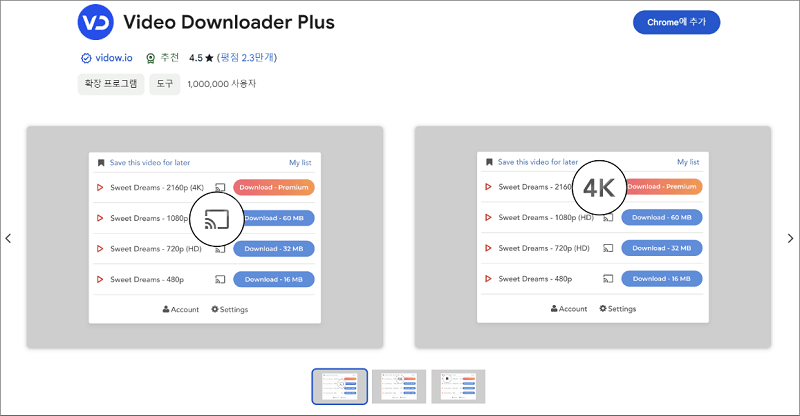The width and height of the screenshot is (800, 416).
Task: Click the cast icon on the 480p row in the right screenshot
Action: pos(608,279)
